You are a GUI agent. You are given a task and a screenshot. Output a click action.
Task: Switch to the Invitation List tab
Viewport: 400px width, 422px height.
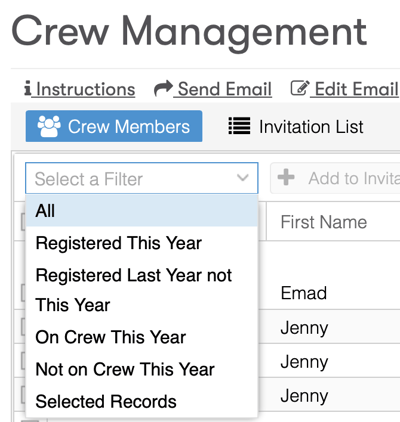point(296,126)
